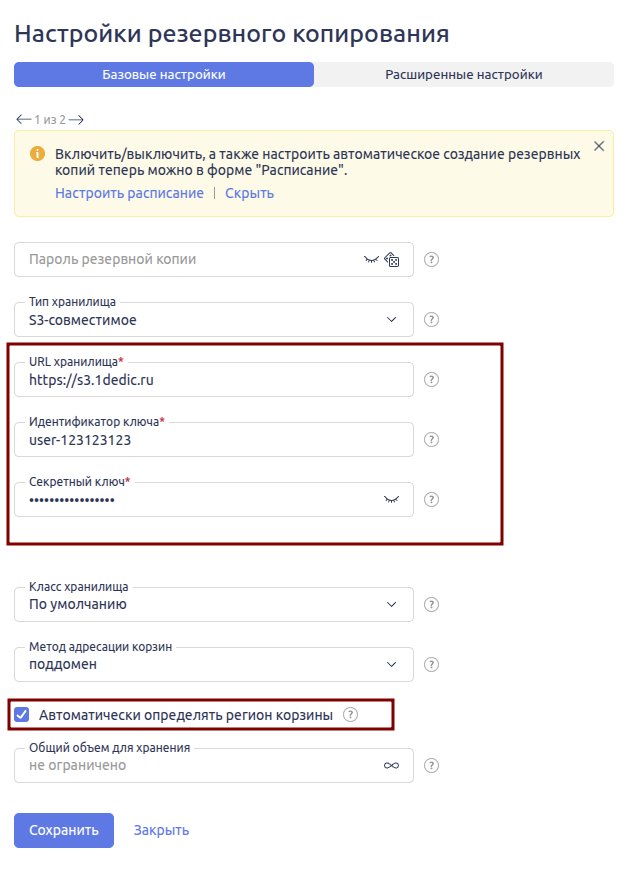The height and width of the screenshot is (877, 634).
Task: Click help icon beside key identifier field
Action: point(432,440)
